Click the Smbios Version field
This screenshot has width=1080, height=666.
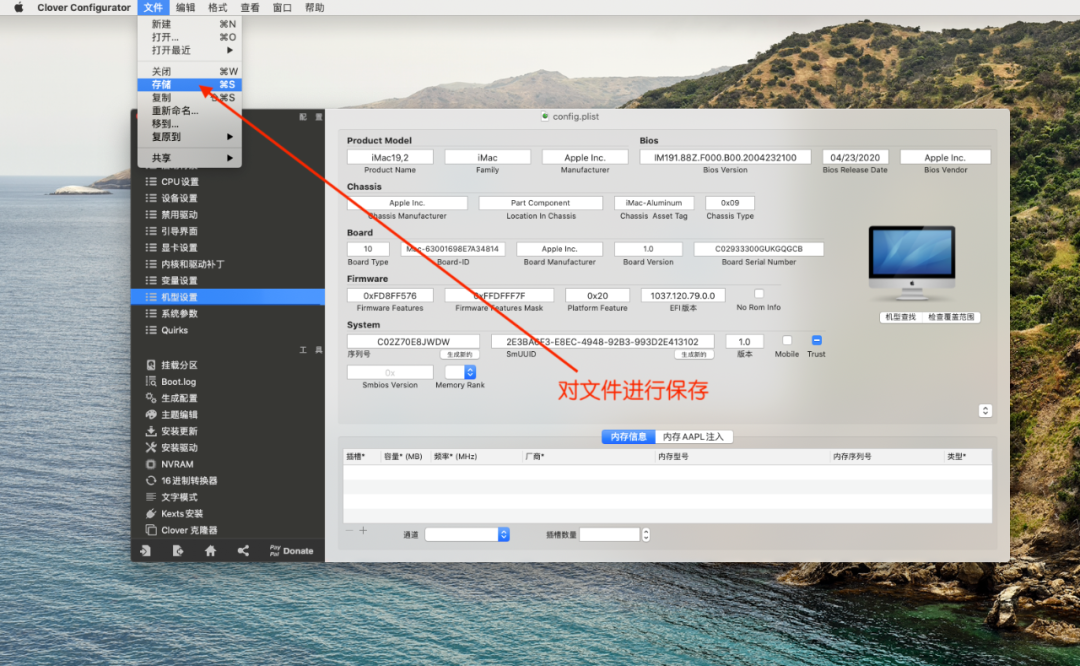pyautogui.click(x=390, y=373)
